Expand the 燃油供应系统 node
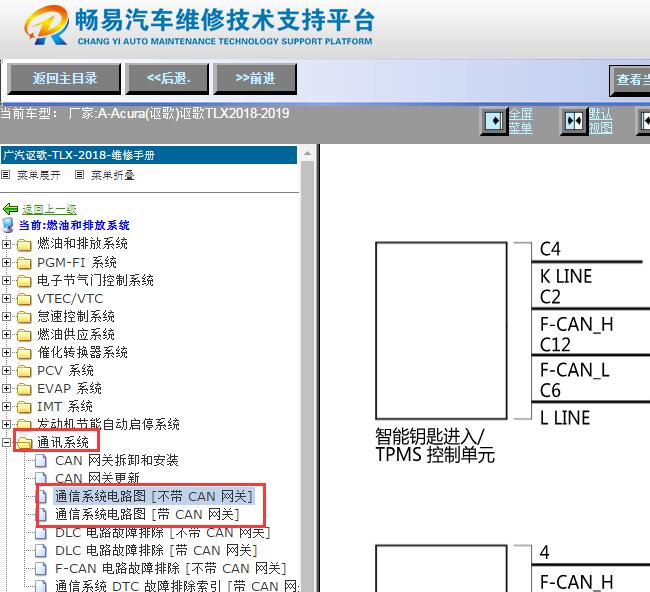The width and height of the screenshot is (650, 592). tap(6, 334)
